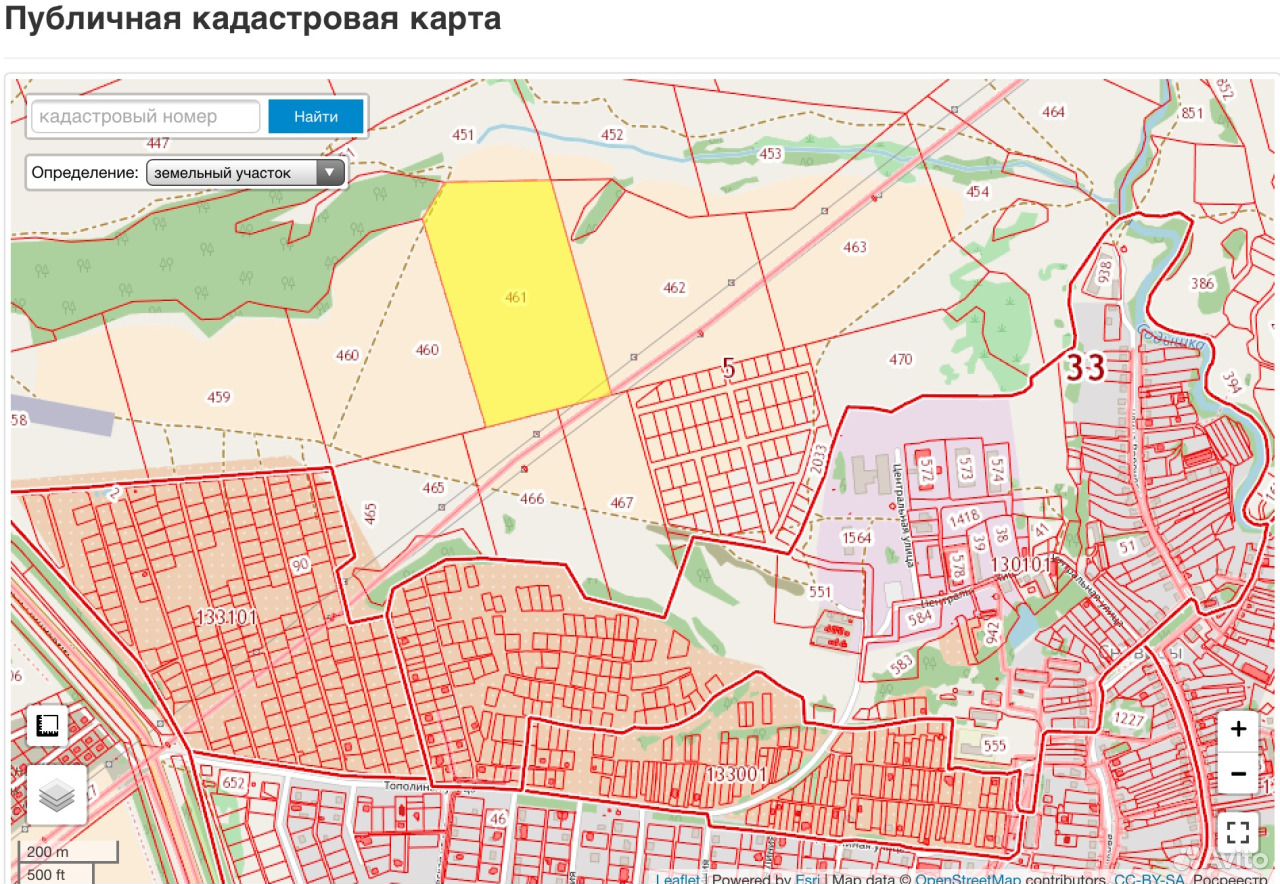Click parcel label 551
1280x884 pixels.
tap(820, 591)
